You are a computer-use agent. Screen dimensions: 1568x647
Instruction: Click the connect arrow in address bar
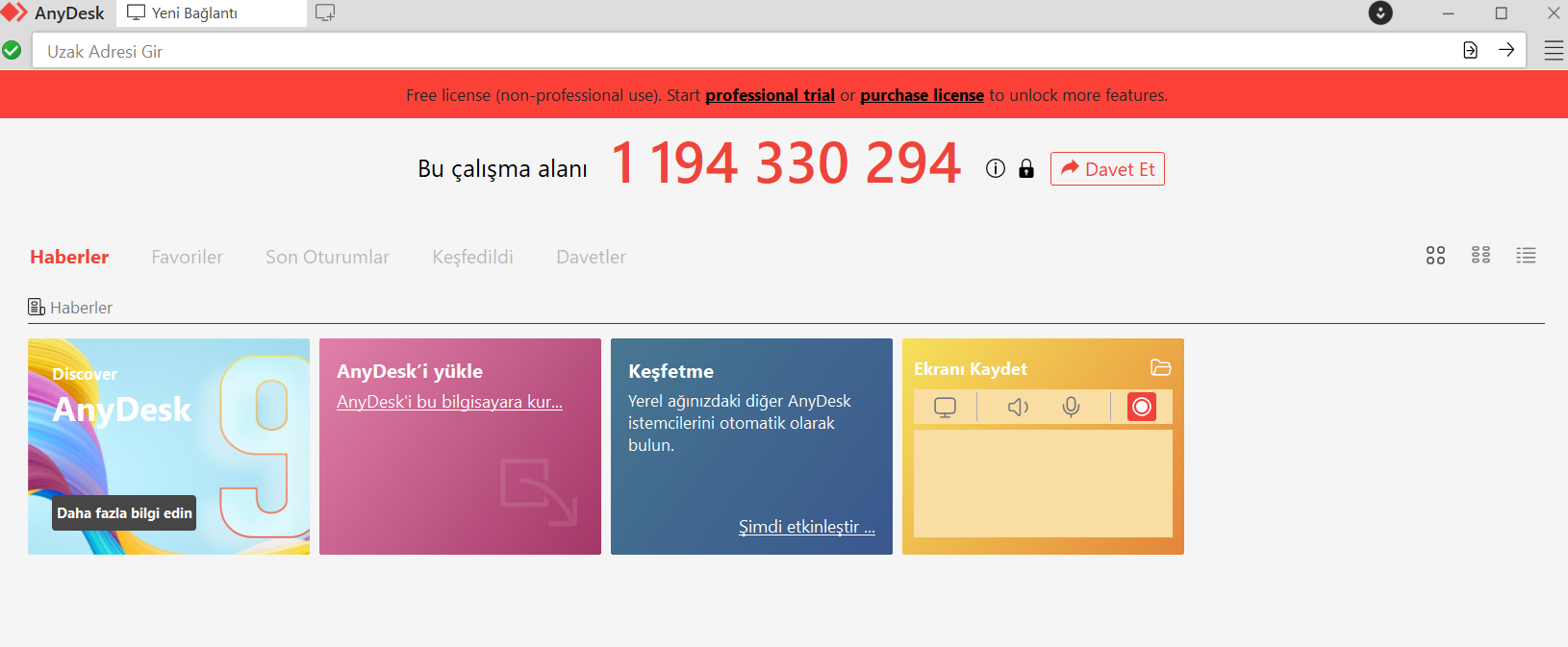1506,50
